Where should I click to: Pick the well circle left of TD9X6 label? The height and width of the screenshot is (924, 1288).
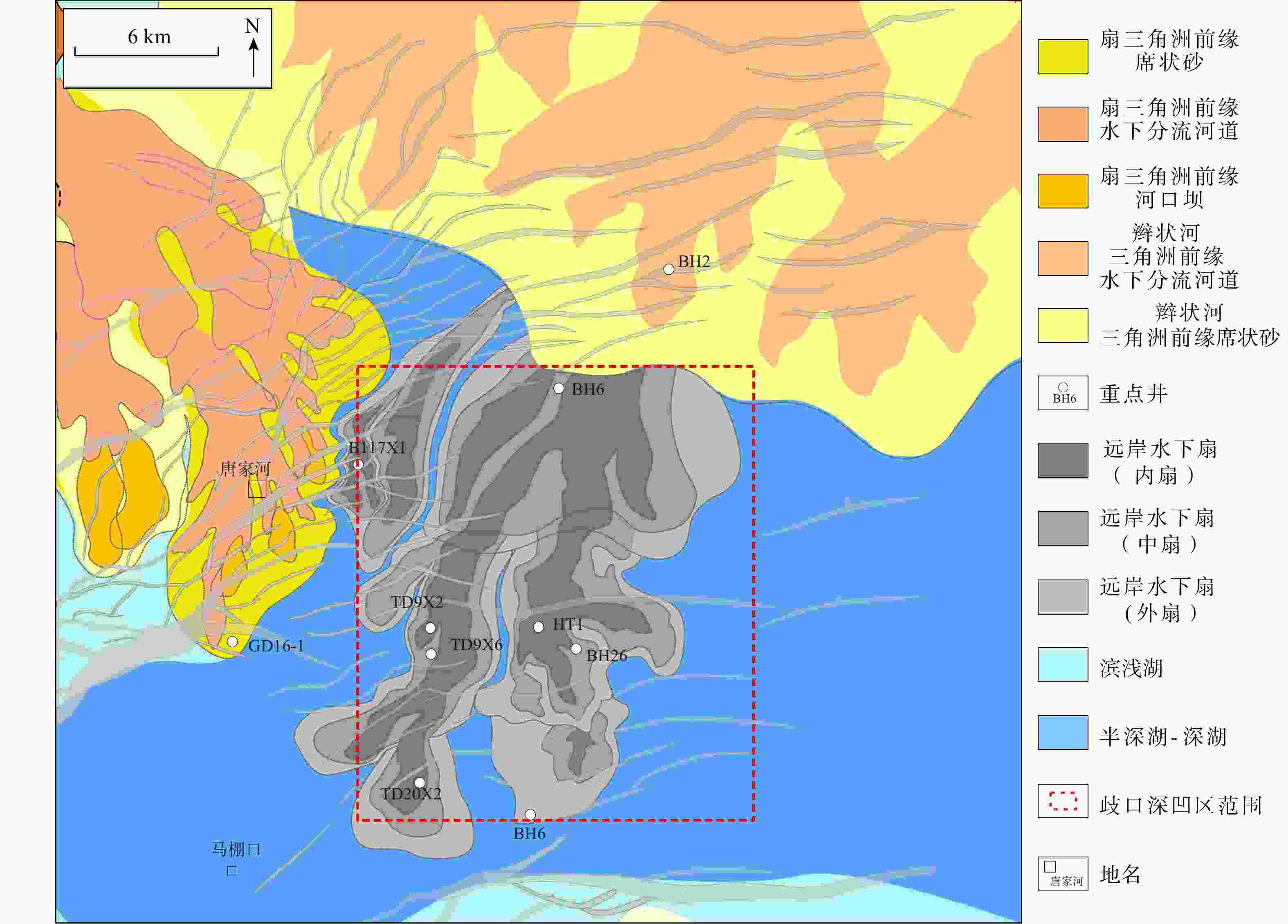coord(431,654)
